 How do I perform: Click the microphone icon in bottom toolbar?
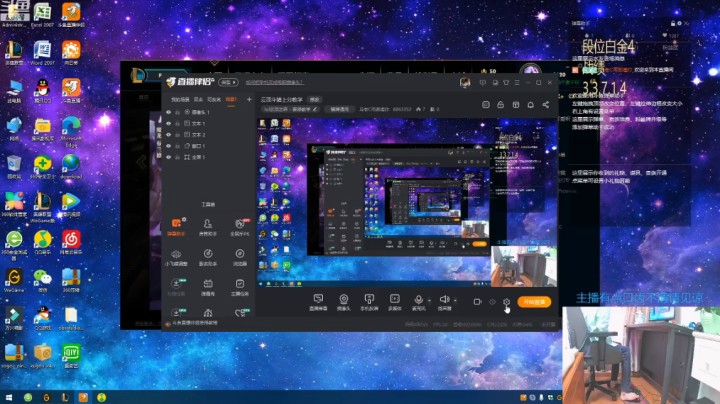pos(418,300)
